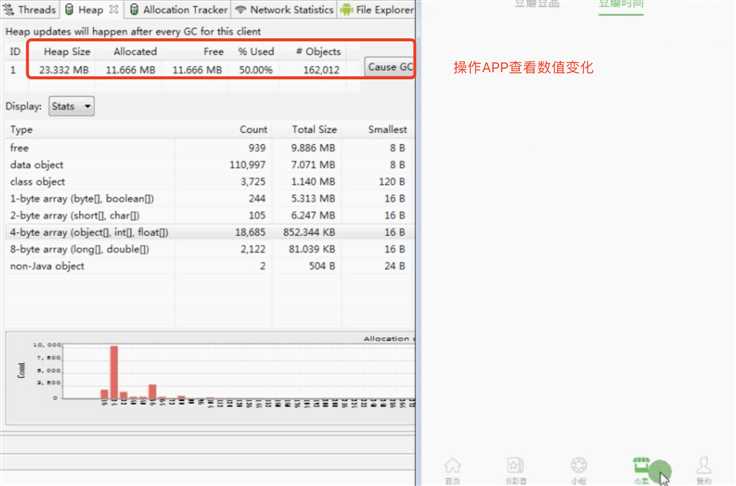Switch to the Allocation Tracker tab
This screenshot has height=486, width=736.
pyautogui.click(x=179, y=9)
